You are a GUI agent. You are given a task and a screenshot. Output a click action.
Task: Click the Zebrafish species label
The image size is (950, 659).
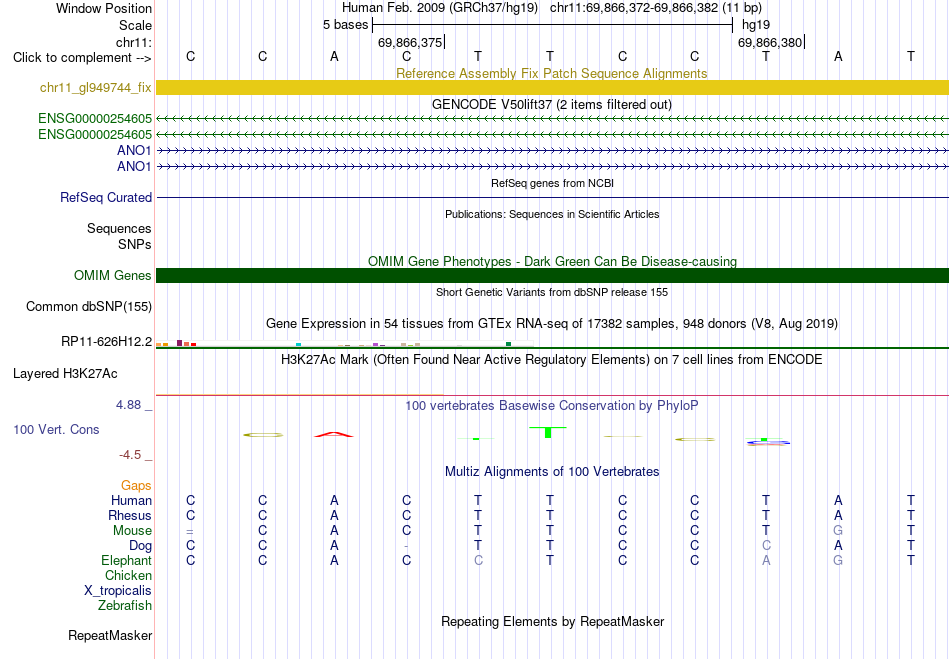[125, 606]
